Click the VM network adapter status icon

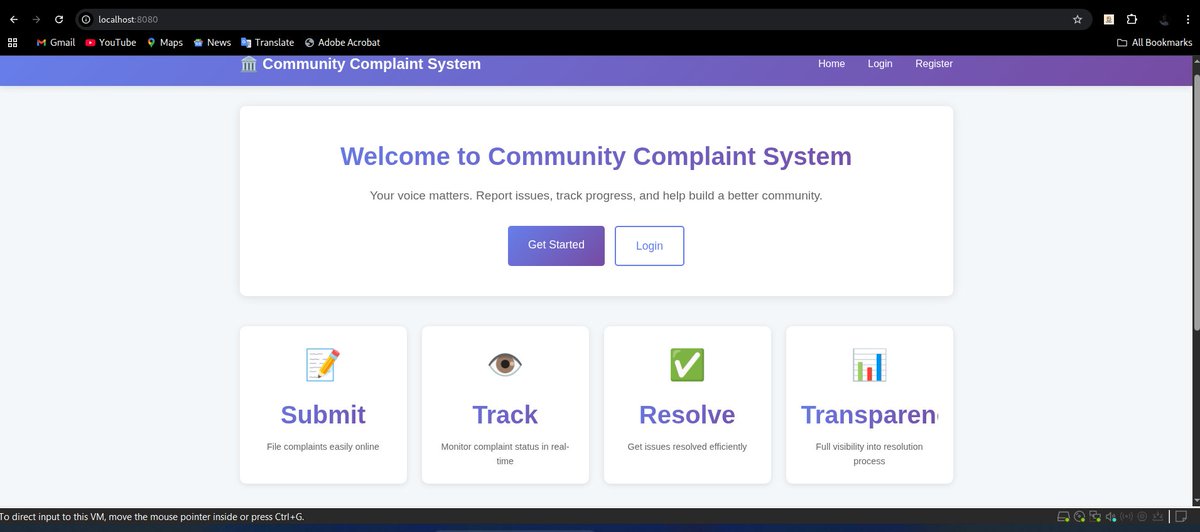tap(1096, 518)
